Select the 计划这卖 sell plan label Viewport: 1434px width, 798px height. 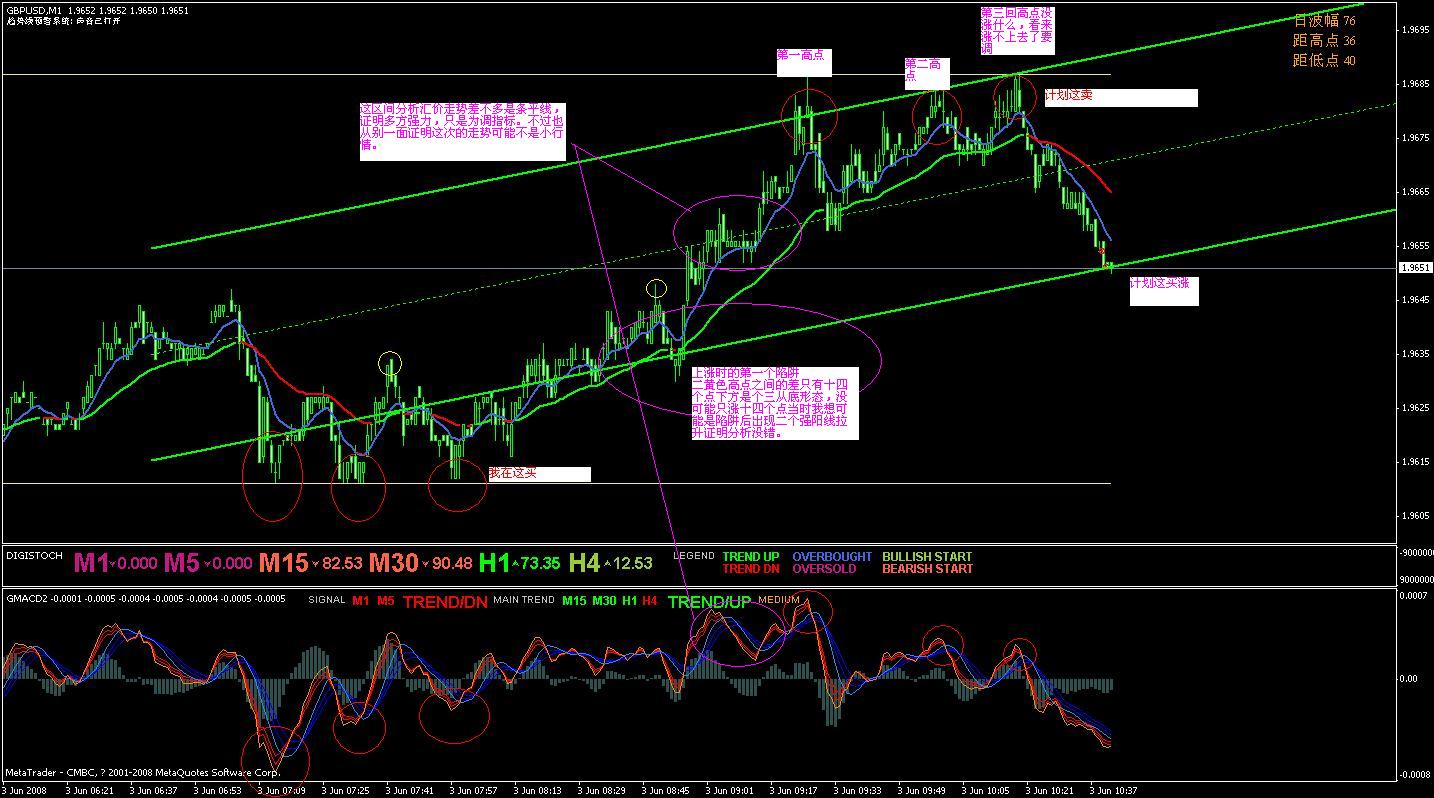1120,97
